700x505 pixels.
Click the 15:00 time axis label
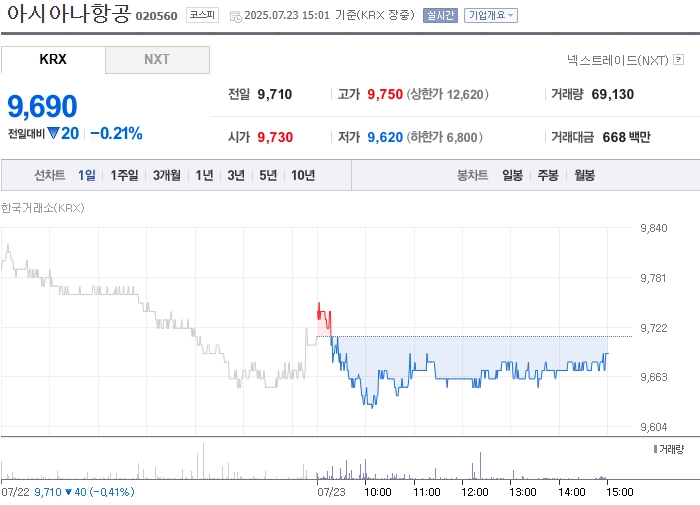click(x=620, y=492)
